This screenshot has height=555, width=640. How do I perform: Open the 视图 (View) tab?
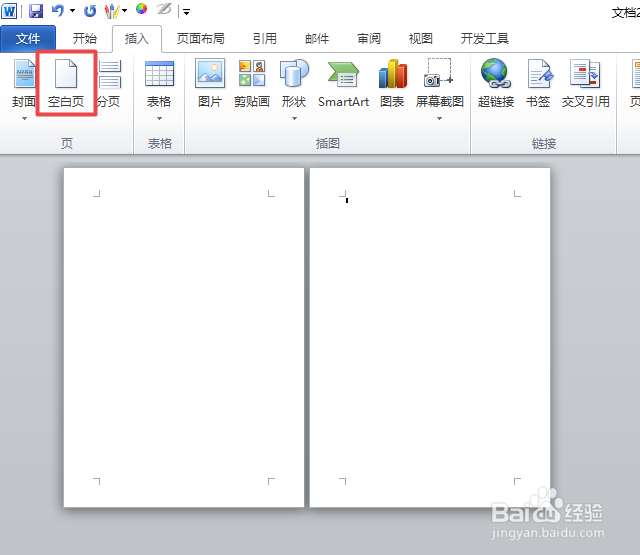420,39
